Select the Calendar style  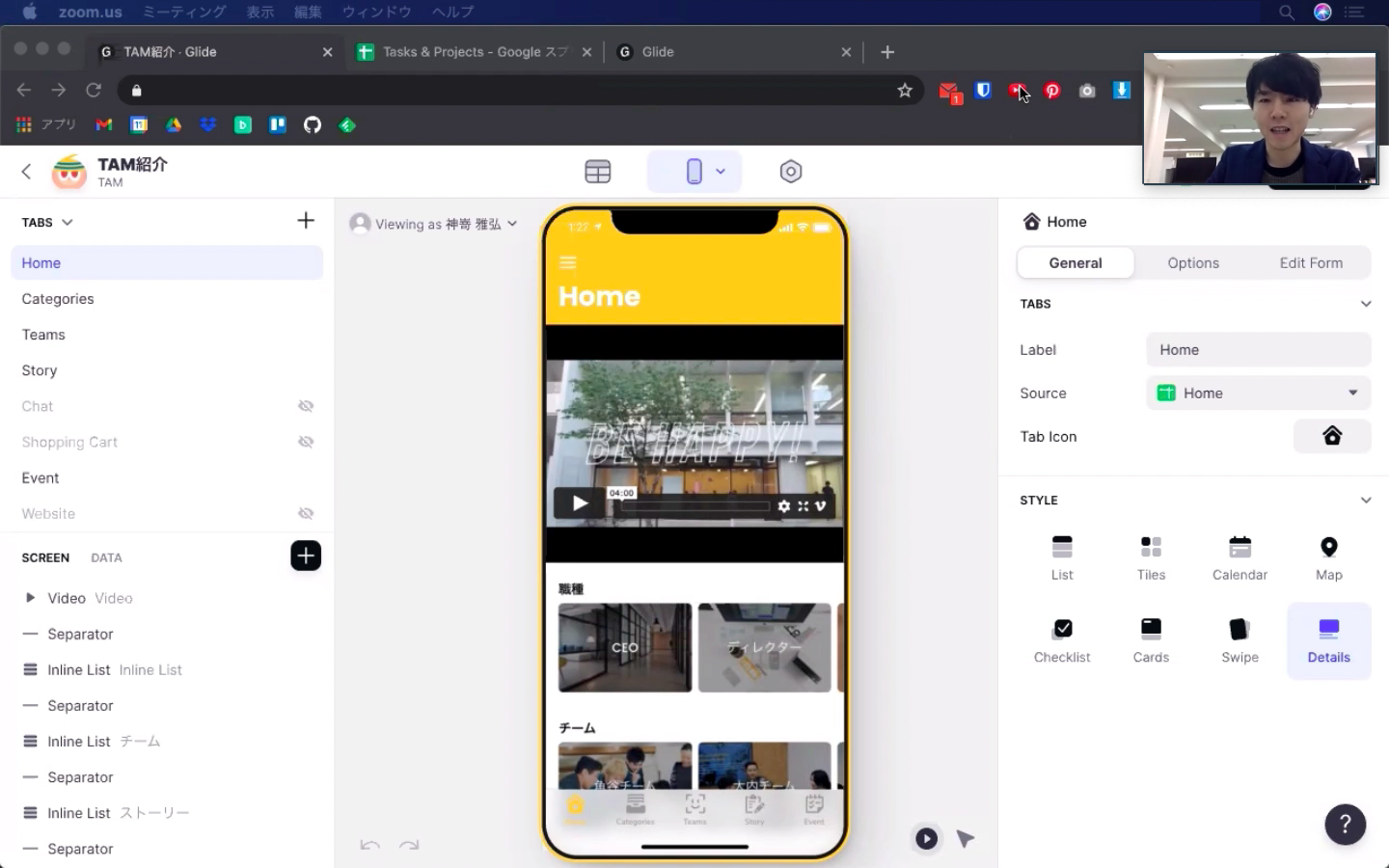[x=1239, y=558]
